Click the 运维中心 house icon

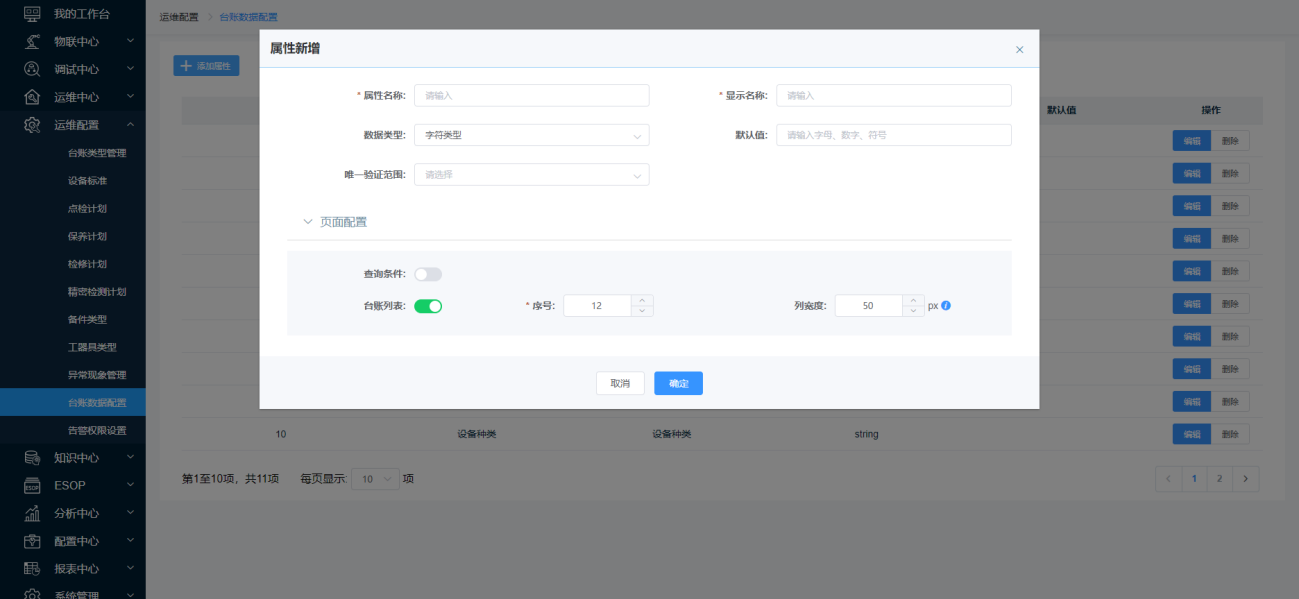[x=32, y=97]
